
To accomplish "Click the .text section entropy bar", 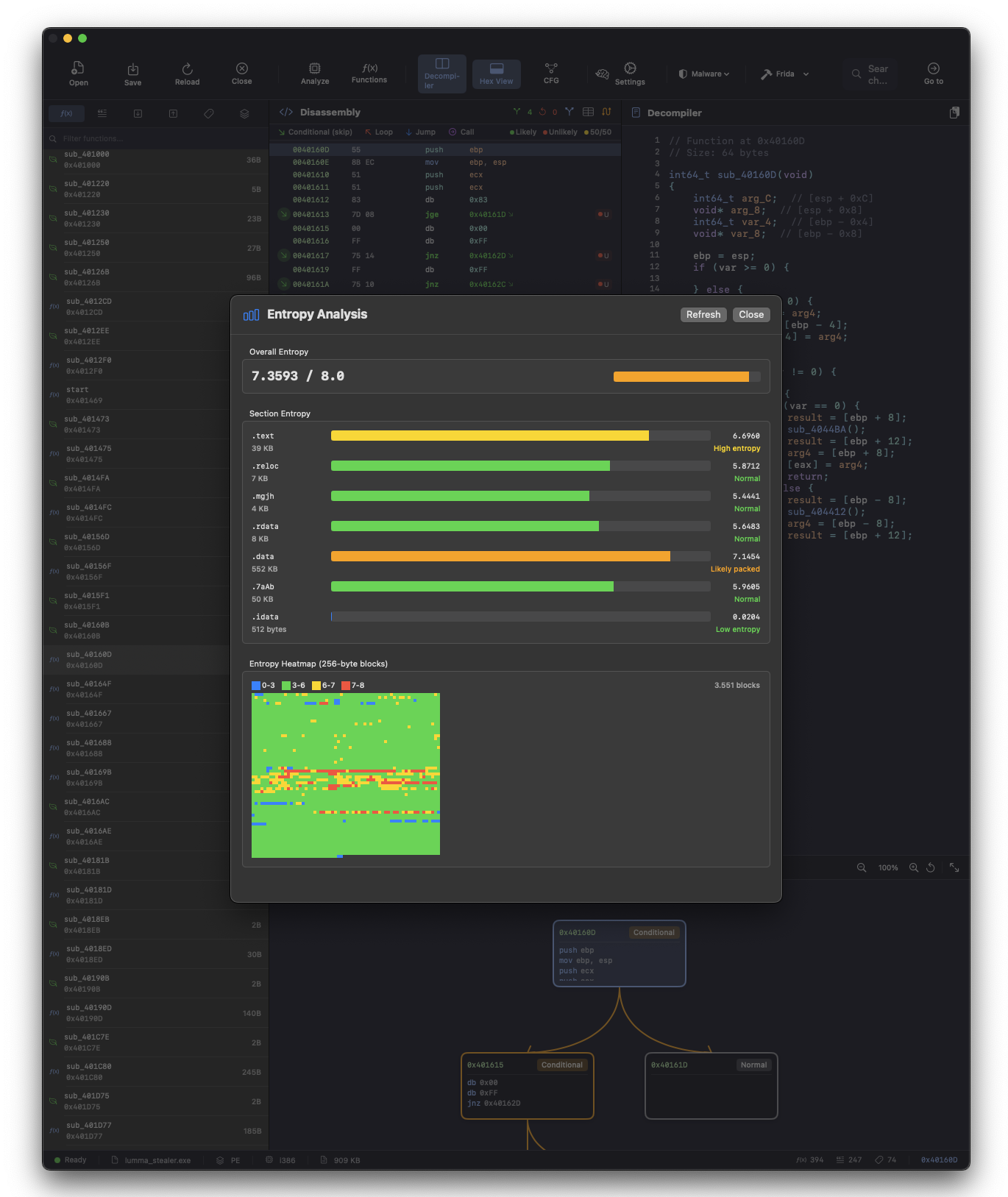I will 521,436.
